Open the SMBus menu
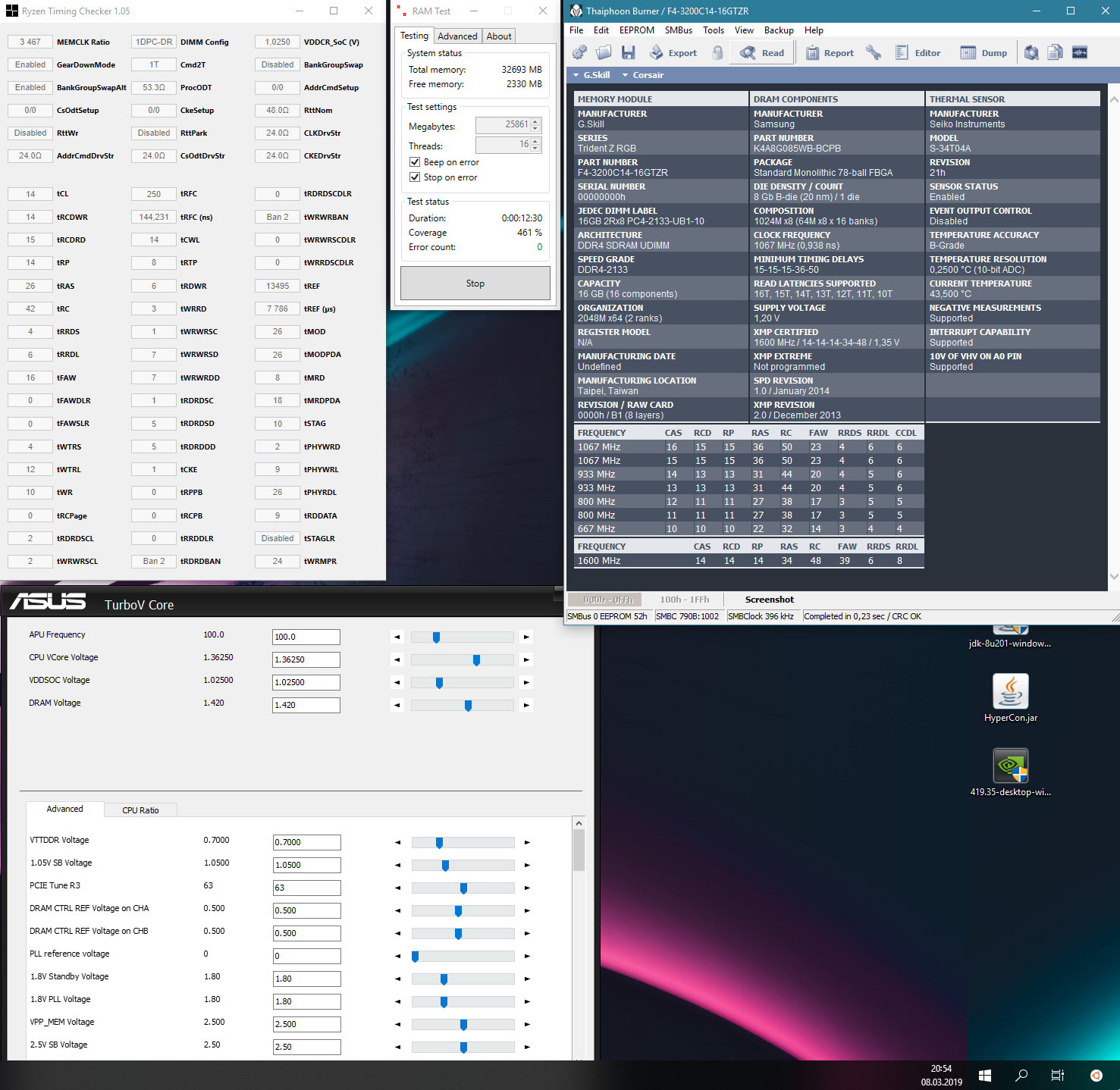Image resolution: width=1120 pixels, height=1090 pixels. (x=679, y=30)
